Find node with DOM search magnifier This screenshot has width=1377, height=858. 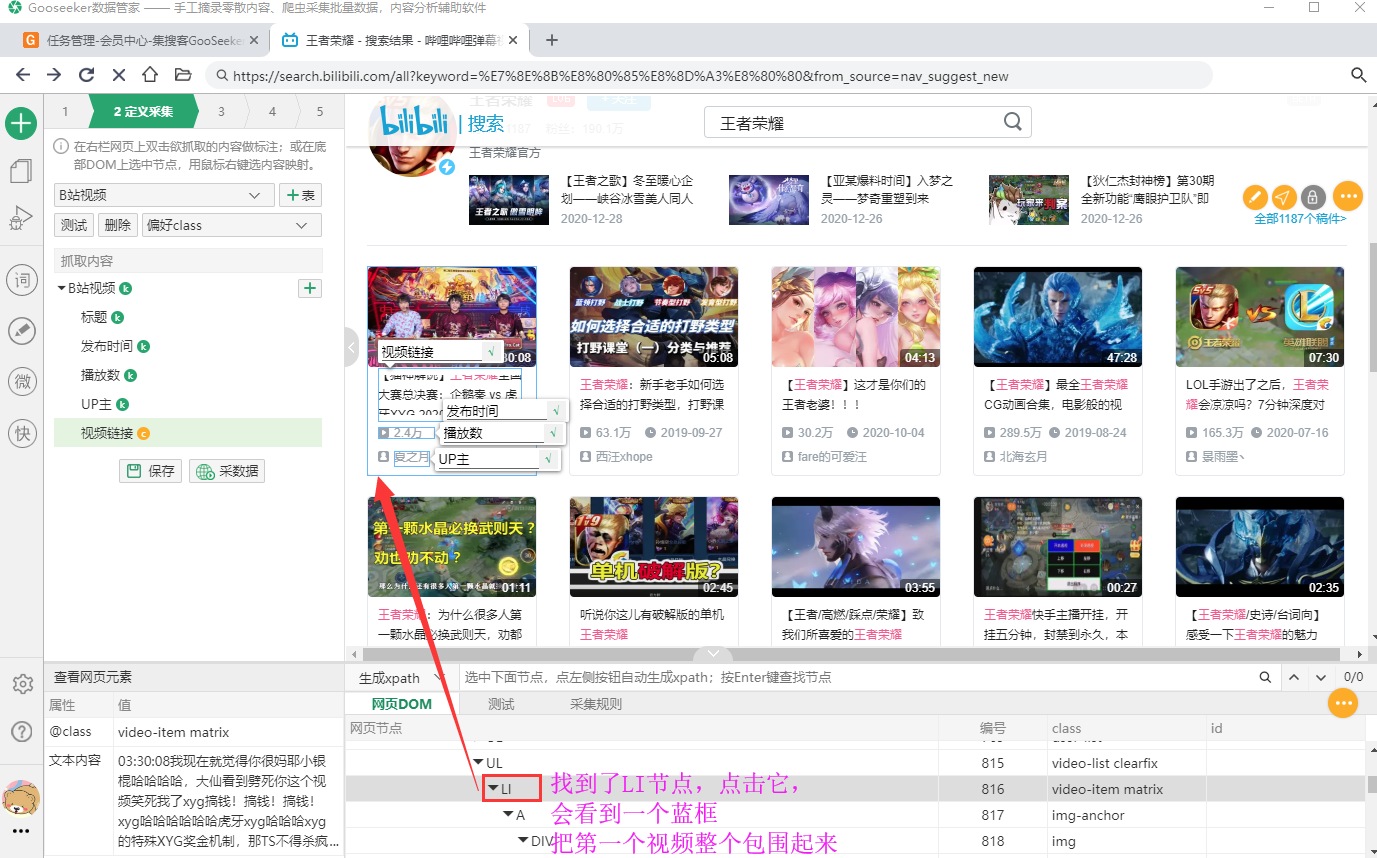point(1266,677)
